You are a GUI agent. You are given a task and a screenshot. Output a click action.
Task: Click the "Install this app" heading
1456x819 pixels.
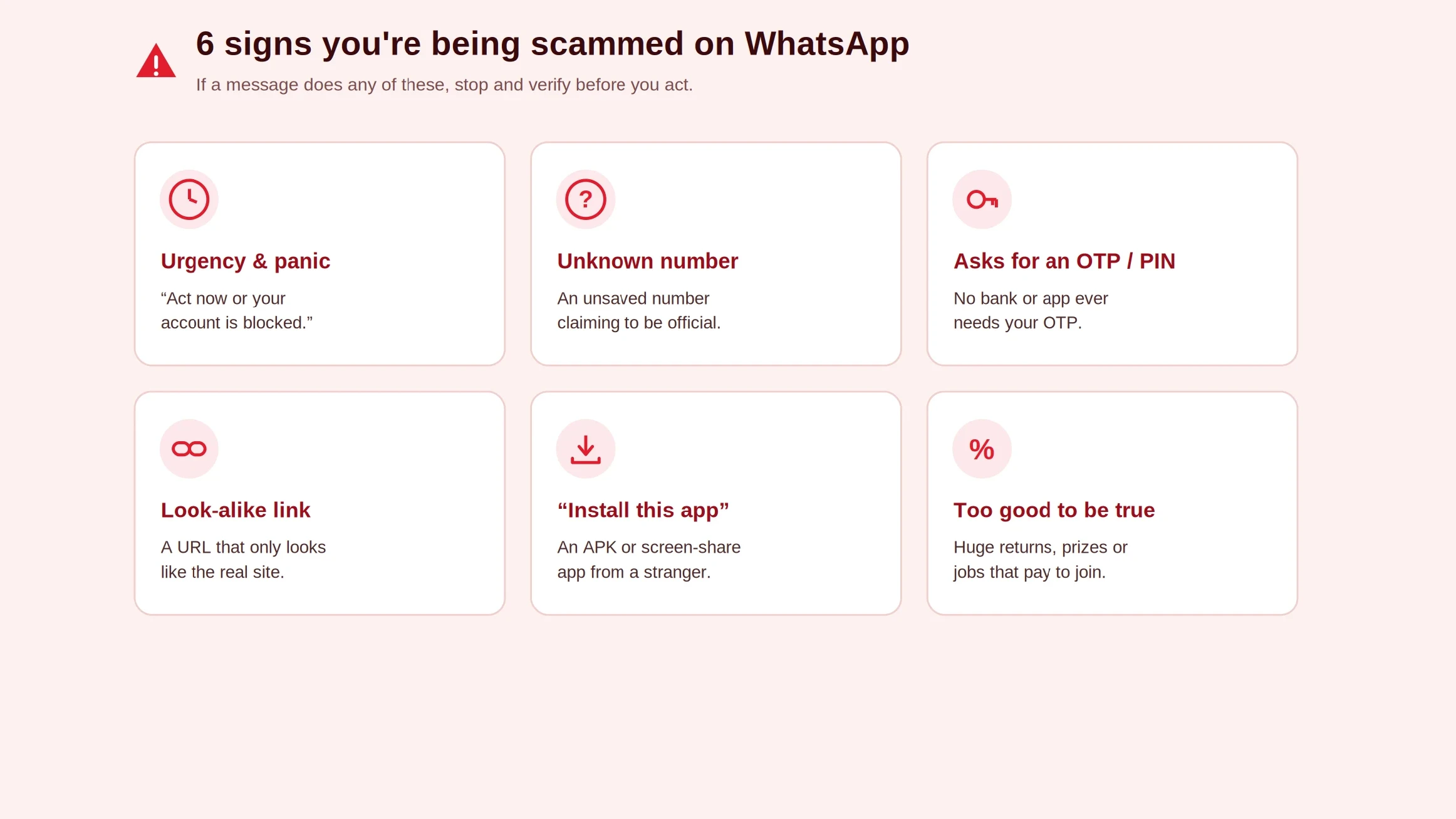(x=643, y=509)
